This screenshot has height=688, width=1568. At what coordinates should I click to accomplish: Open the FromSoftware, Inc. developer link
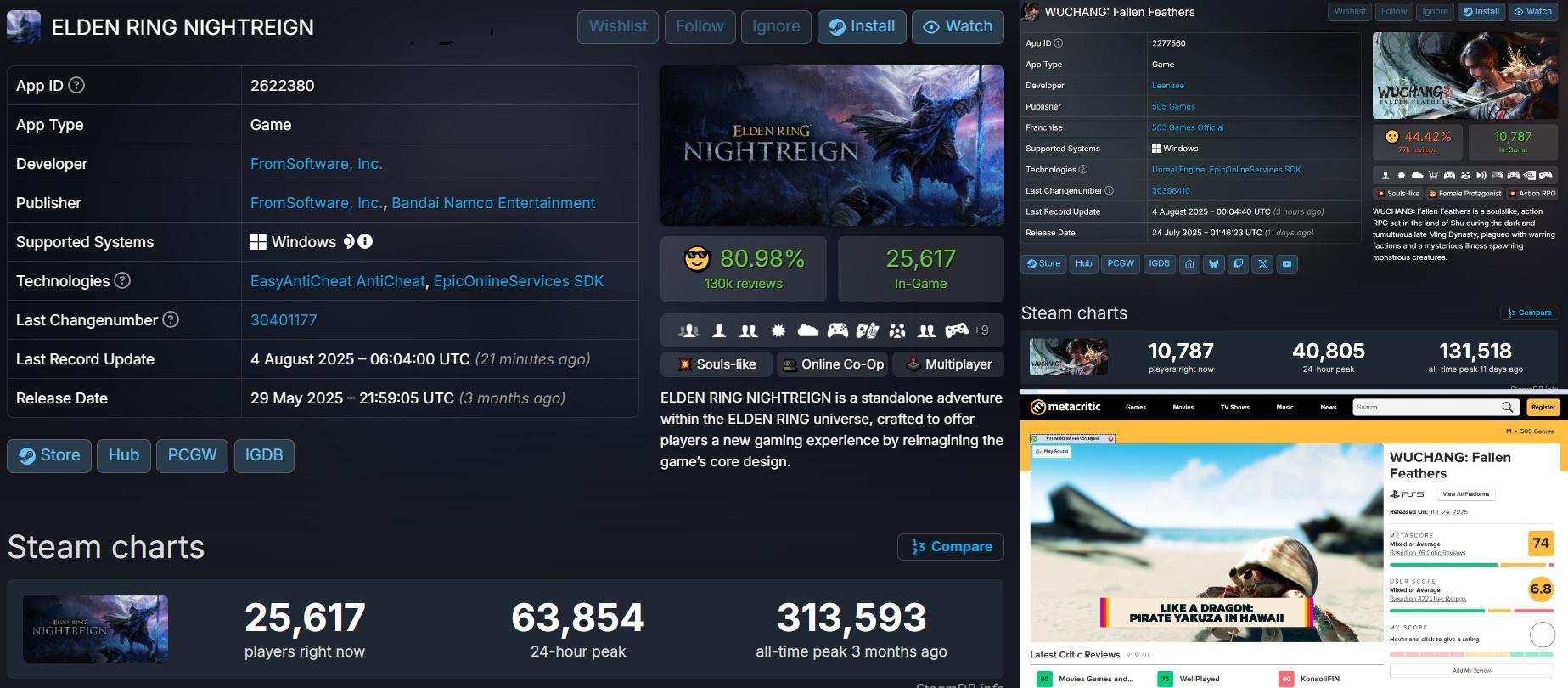[316, 164]
